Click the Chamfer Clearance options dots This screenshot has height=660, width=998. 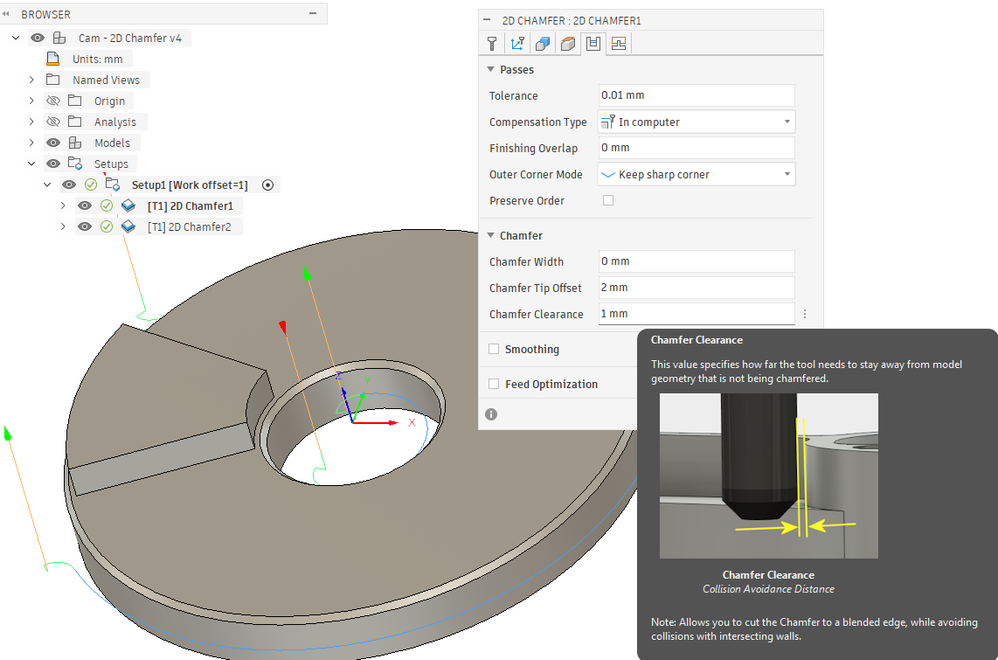pyautogui.click(x=805, y=314)
